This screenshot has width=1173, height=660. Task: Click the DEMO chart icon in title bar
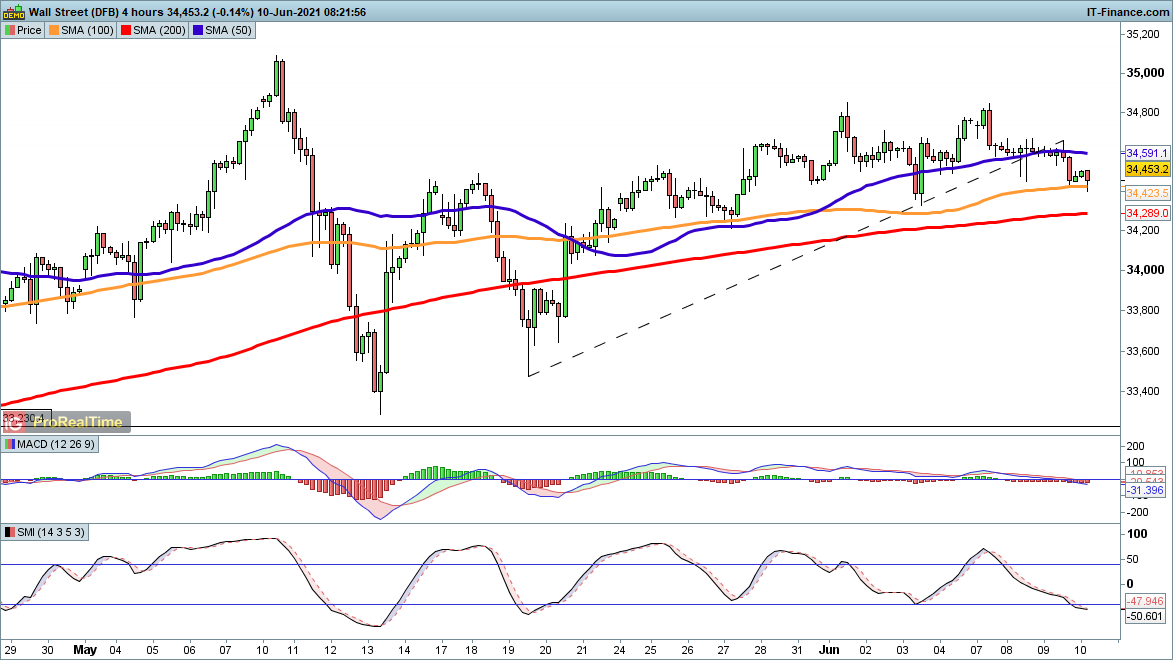pos(13,12)
